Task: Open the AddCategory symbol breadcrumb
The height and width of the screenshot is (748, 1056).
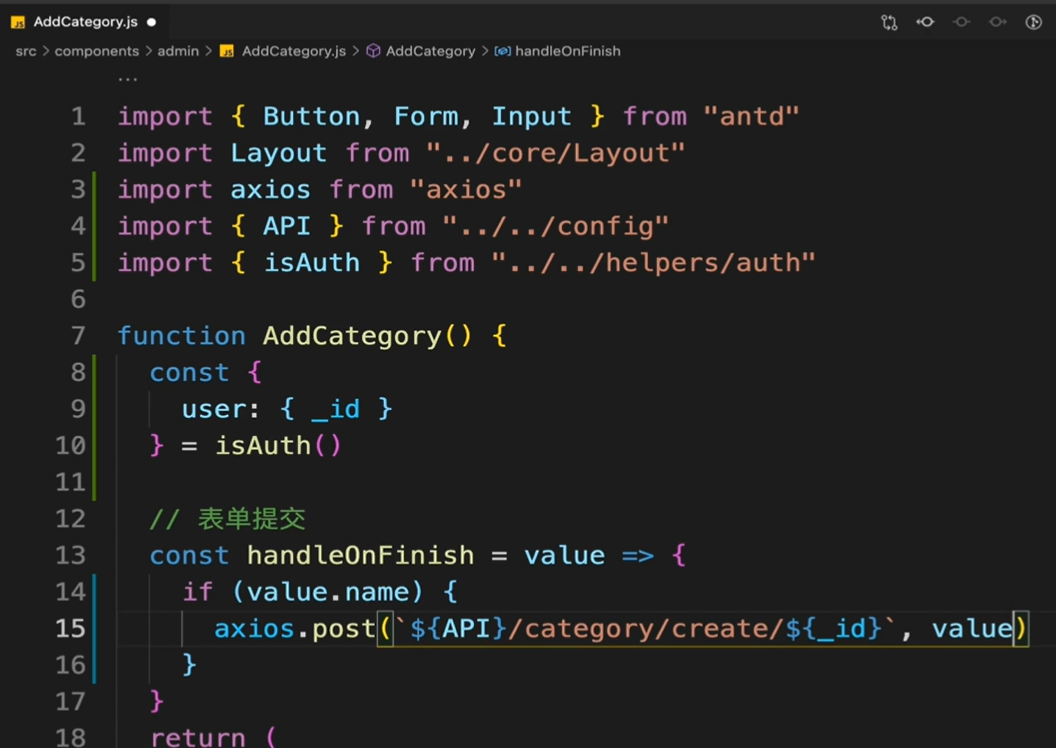Action: click(x=430, y=51)
